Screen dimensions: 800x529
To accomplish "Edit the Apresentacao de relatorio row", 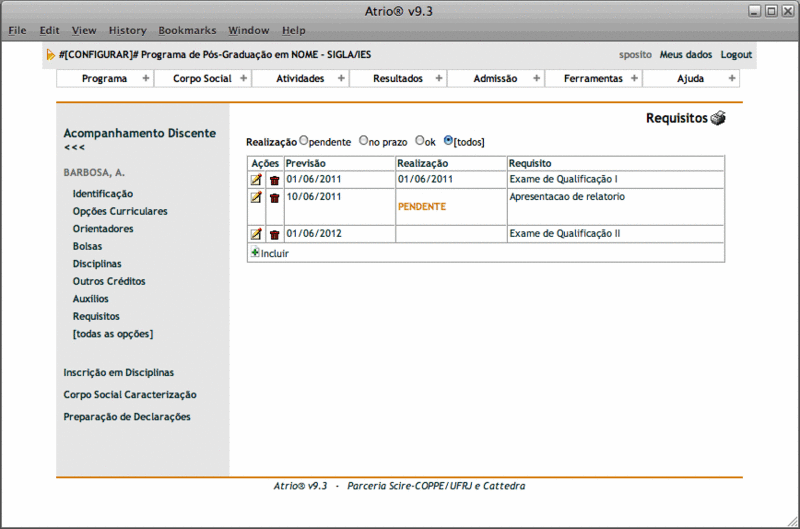I will coord(256,197).
